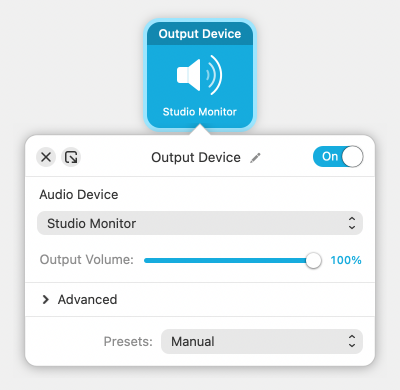Viewport: 400px width, 390px height.
Task: Open the Presets Manual dropdown
Action: (x=262, y=341)
